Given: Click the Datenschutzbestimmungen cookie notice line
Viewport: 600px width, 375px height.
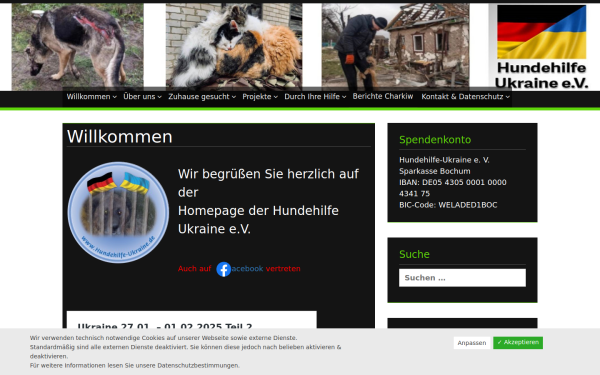Looking at the screenshot, I should click(135, 365).
